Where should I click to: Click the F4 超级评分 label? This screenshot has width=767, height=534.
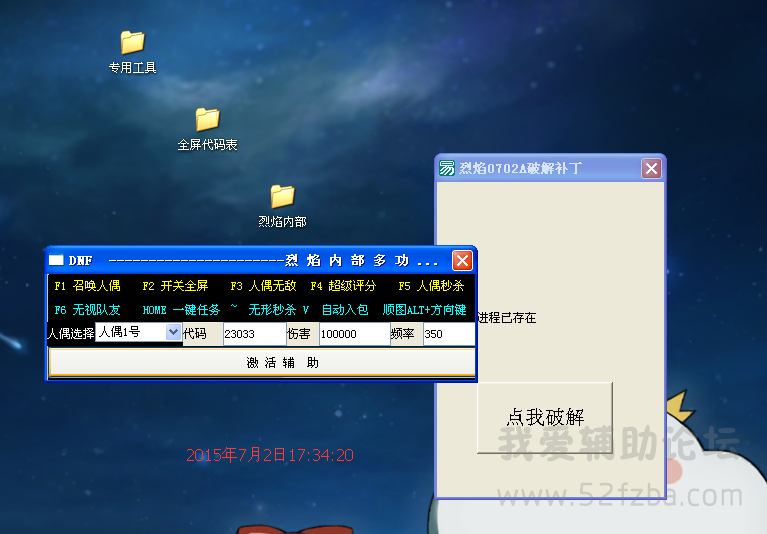click(x=343, y=286)
